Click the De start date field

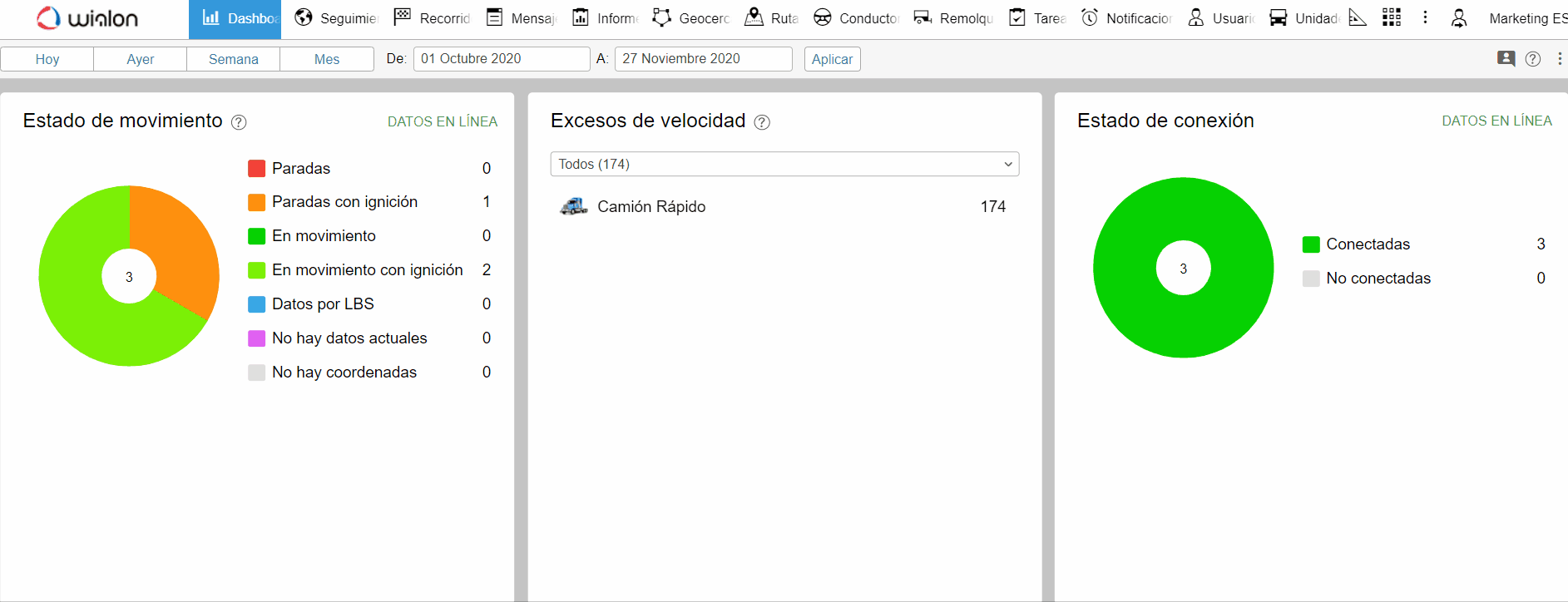502,59
